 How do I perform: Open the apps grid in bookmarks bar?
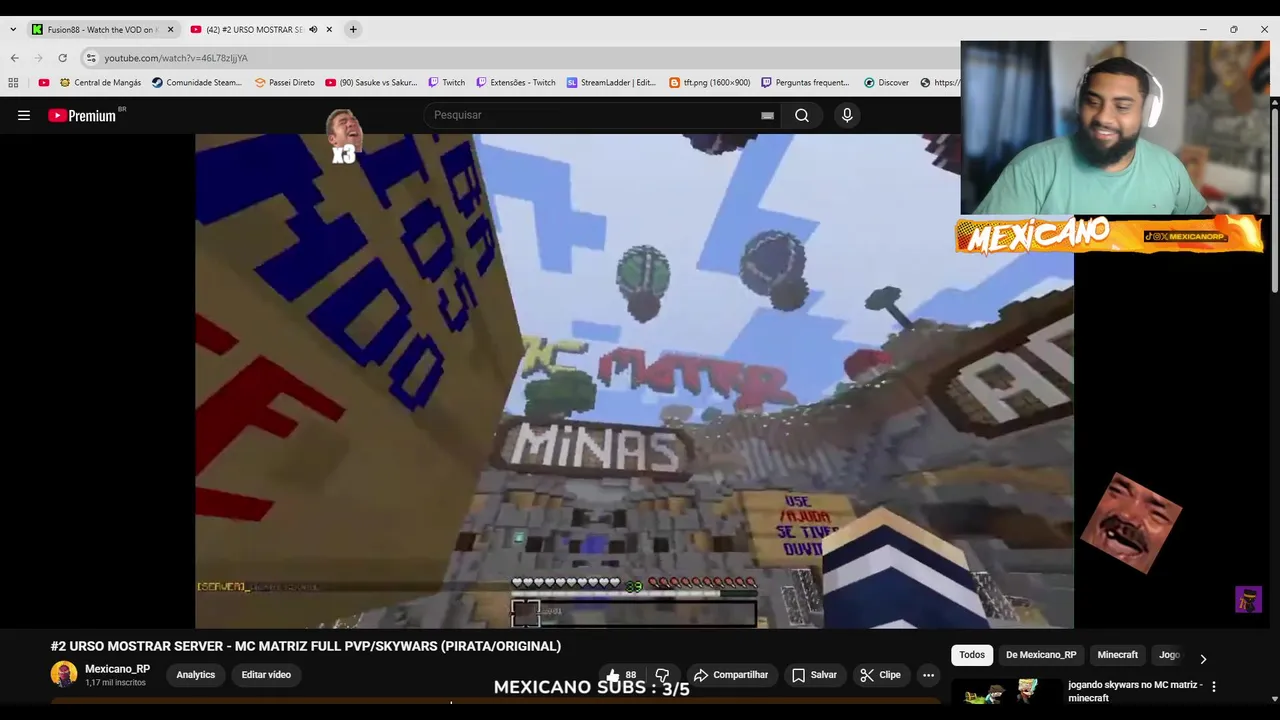tap(14, 83)
